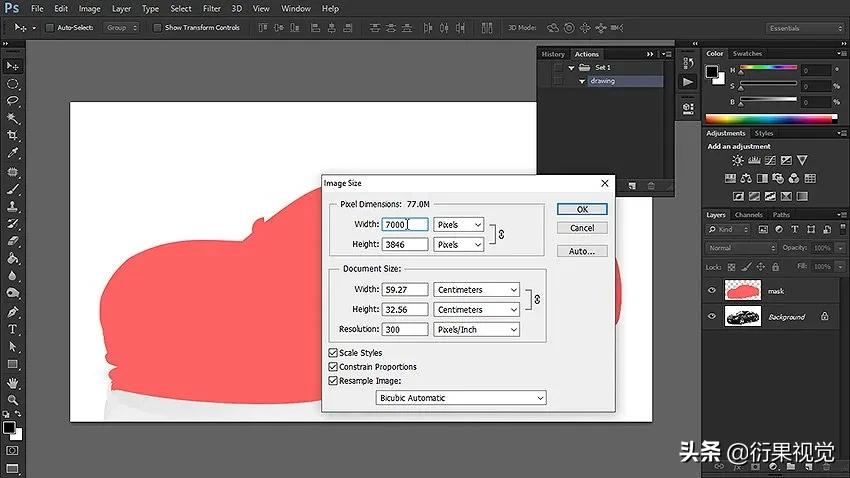Select the Move tool in toolbar
850x478 pixels.
tap(13, 66)
